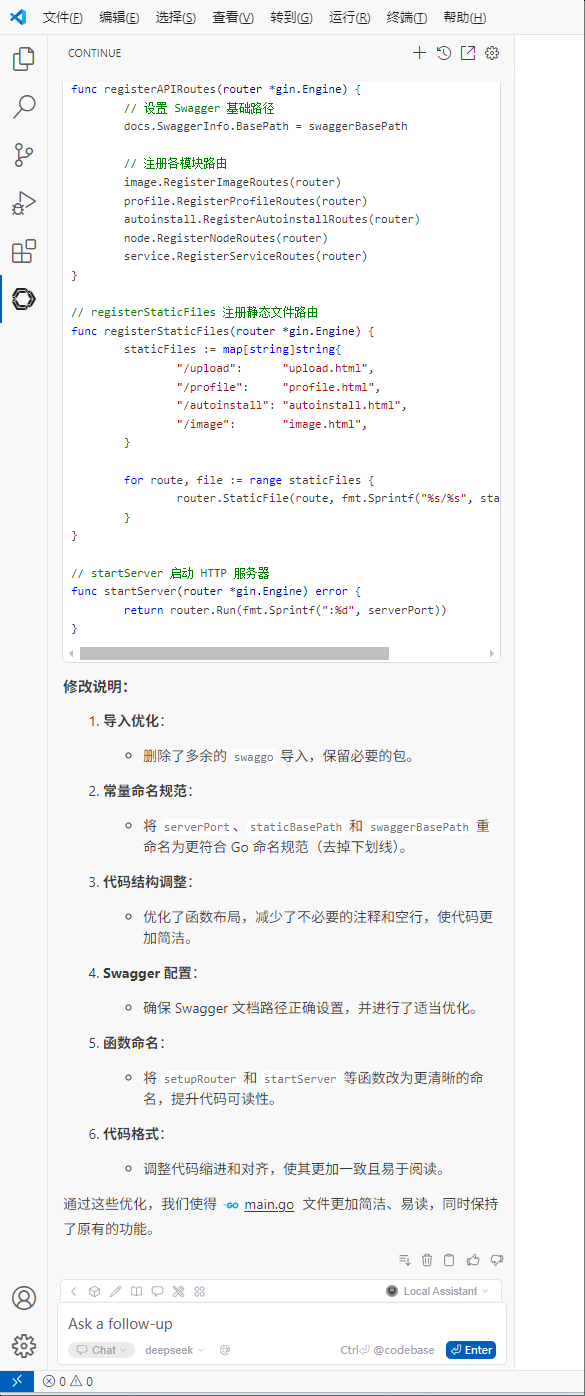585x1396 pixels.
Task: Open the Explorer view in activity bar
Action: coord(24,60)
